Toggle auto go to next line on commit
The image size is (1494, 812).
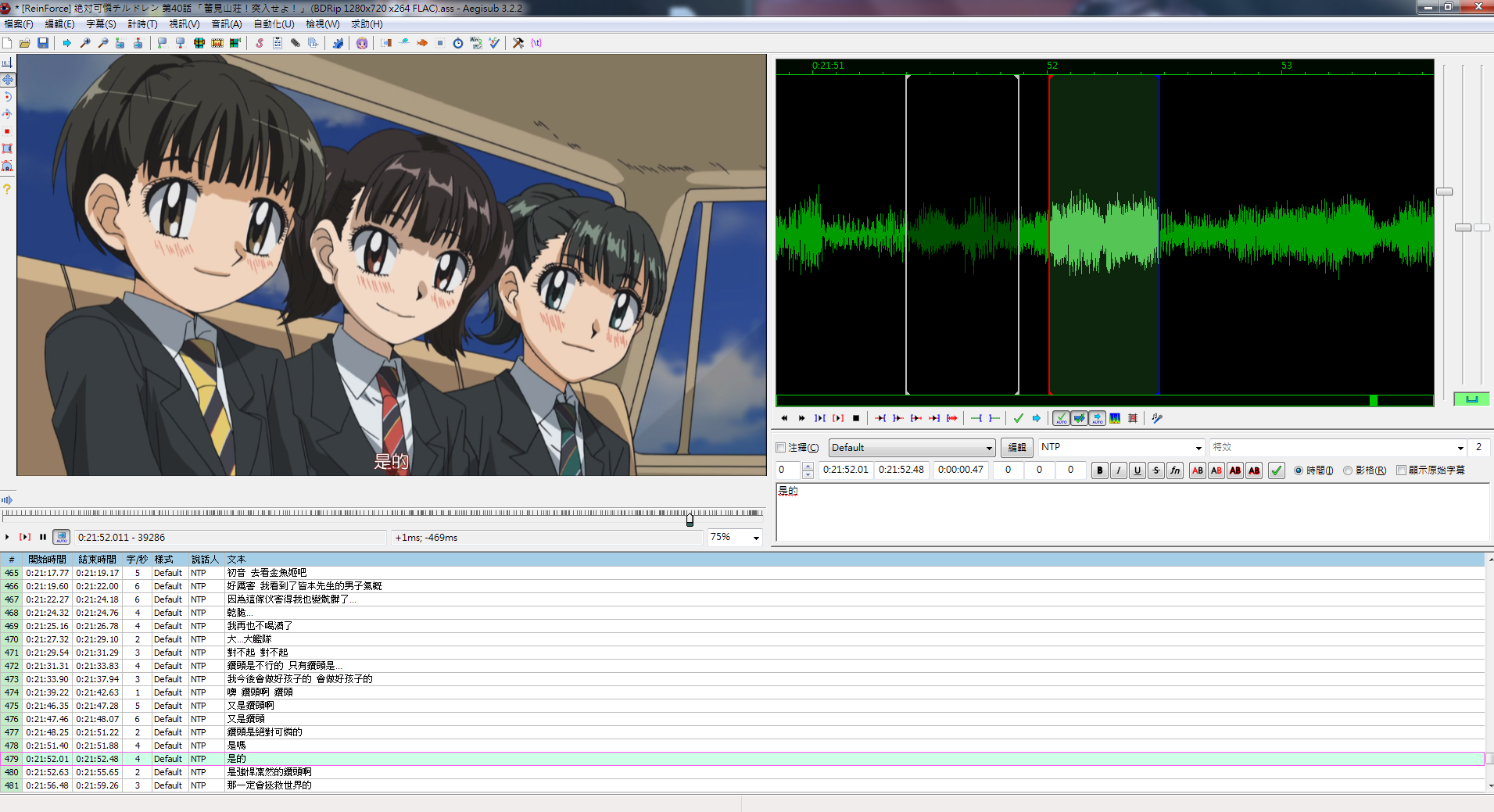[x=1079, y=418]
